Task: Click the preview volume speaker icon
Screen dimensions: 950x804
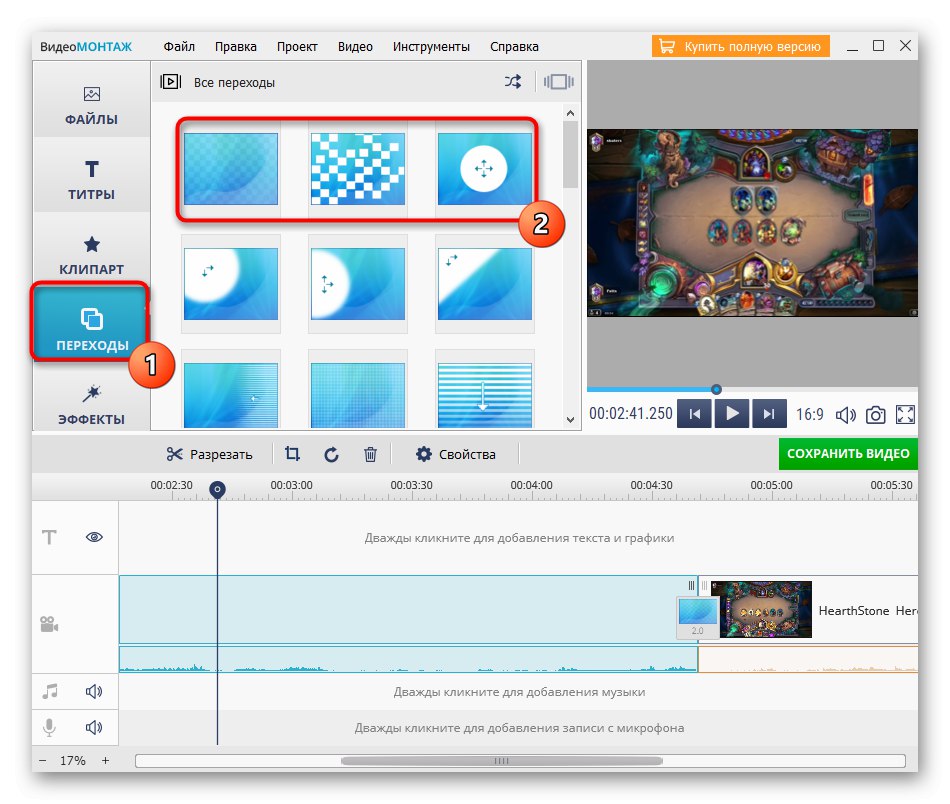Action: [845, 414]
